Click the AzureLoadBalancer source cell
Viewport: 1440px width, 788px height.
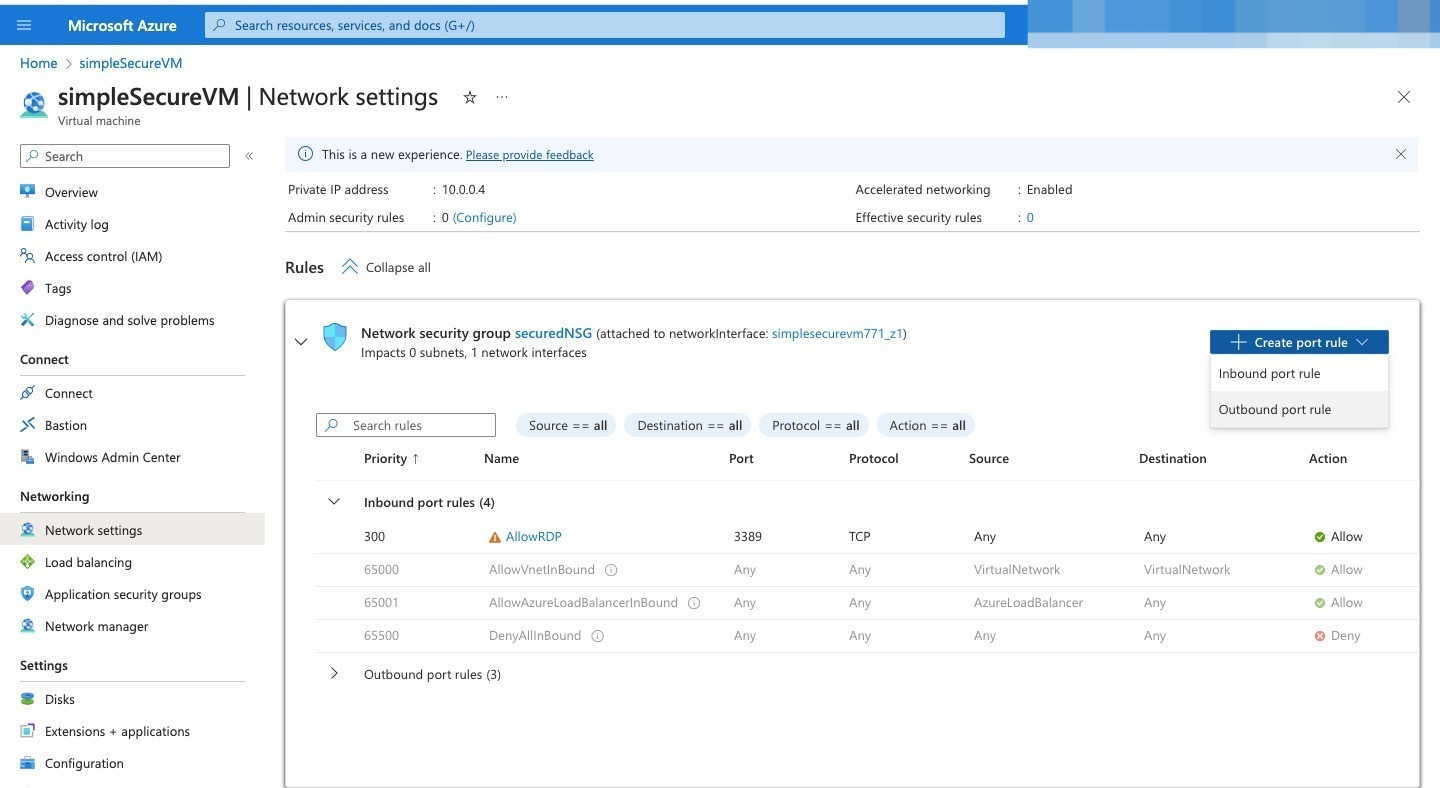click(1028, 603)
